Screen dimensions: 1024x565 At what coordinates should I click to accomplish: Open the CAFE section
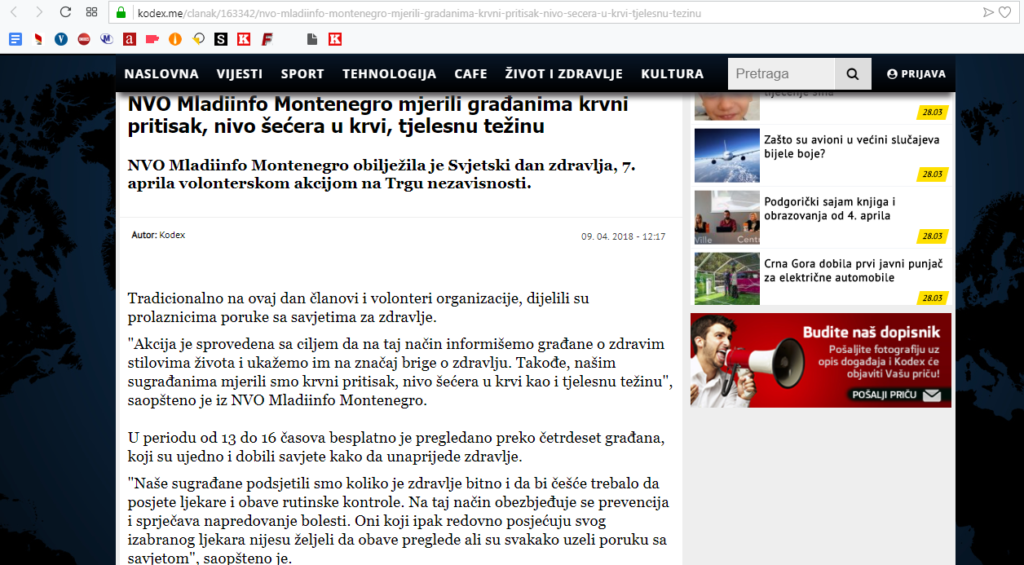[x=471, y=74]
